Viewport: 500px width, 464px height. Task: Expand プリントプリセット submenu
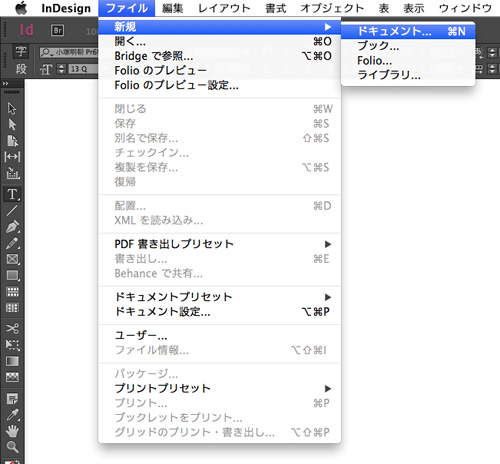(219, 388)
